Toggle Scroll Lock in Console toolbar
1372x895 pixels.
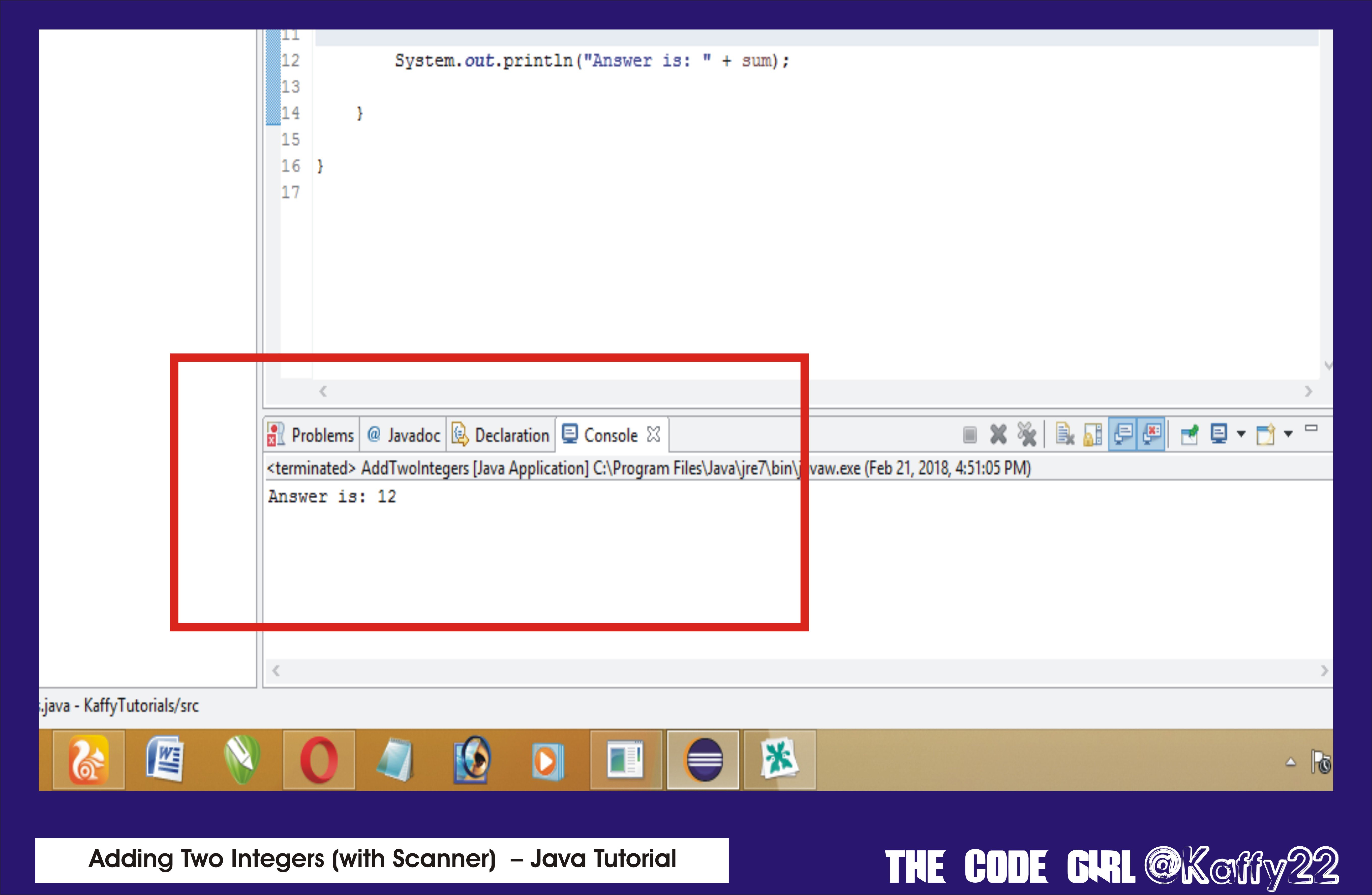[1092, 434]
